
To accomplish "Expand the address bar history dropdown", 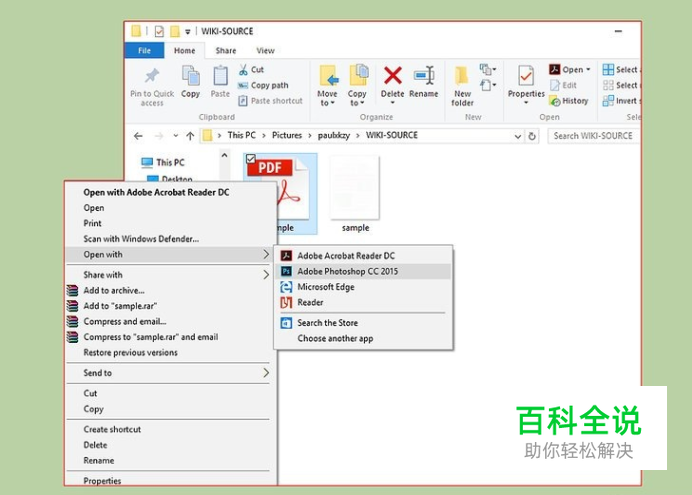I will pos(518,136).
